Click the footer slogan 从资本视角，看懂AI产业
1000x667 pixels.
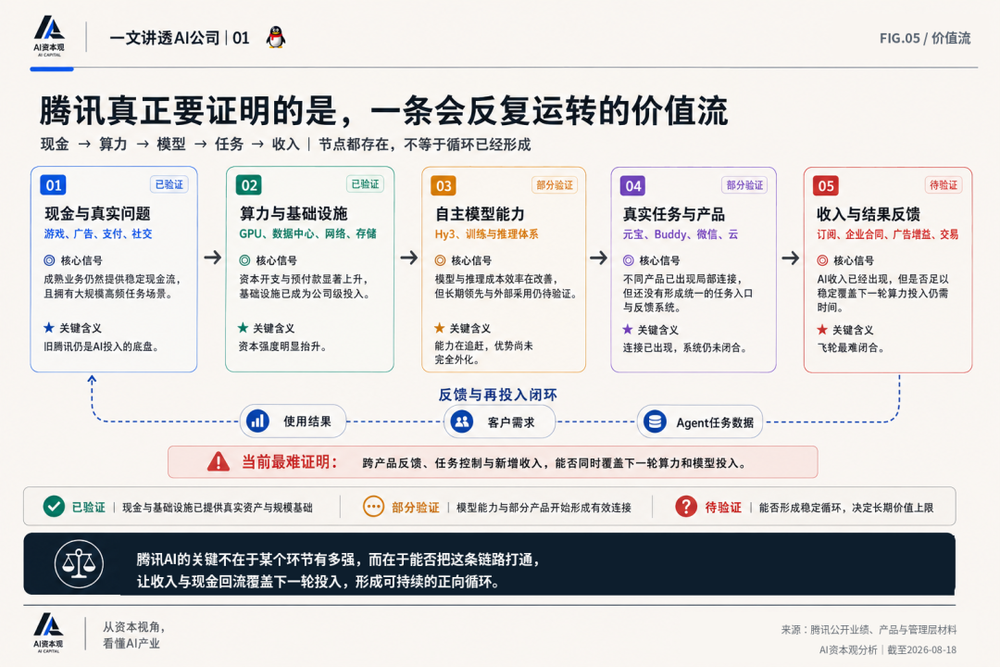click(134, 635)
